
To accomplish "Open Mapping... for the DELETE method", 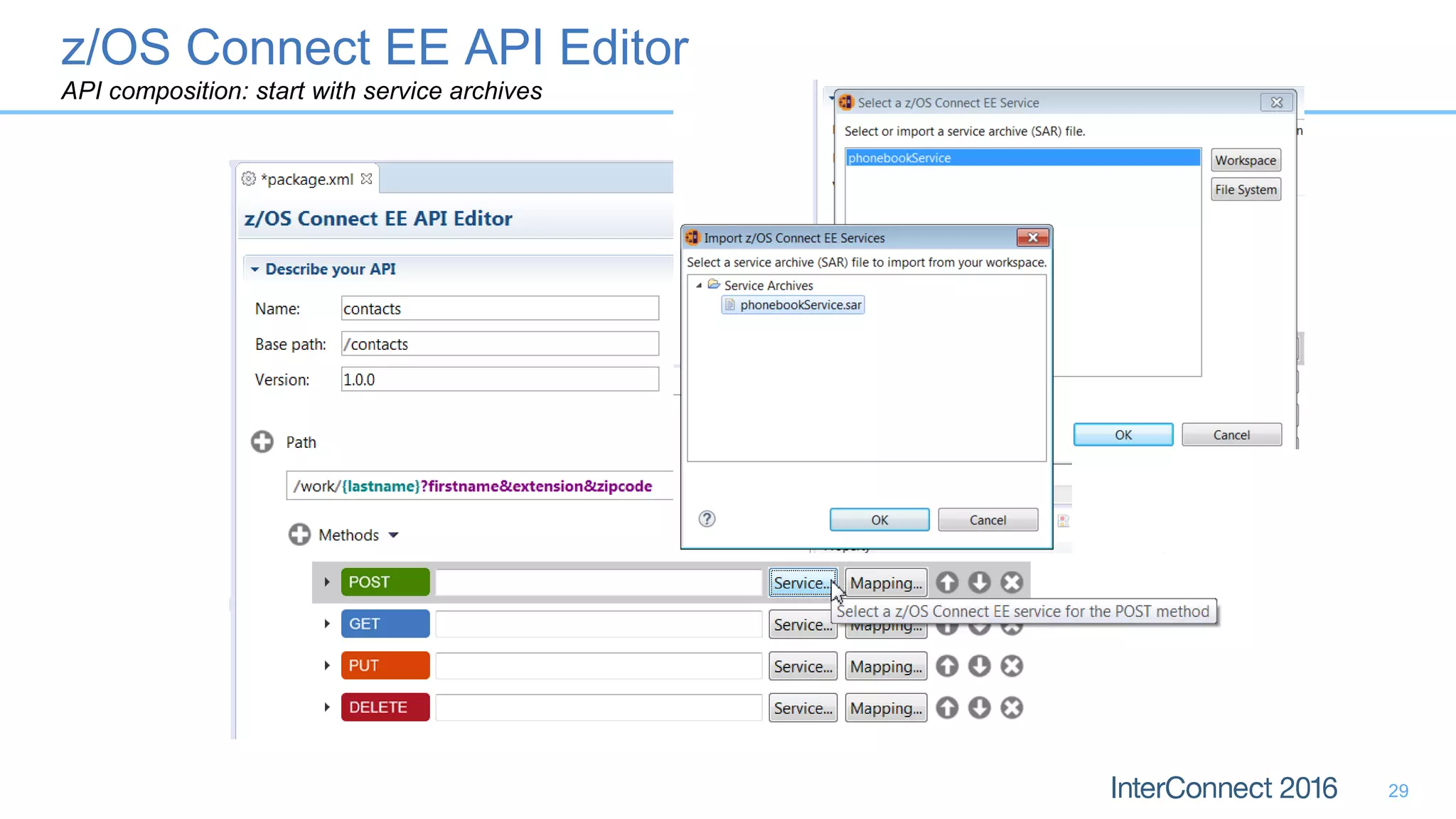I will tap(886, 708).
